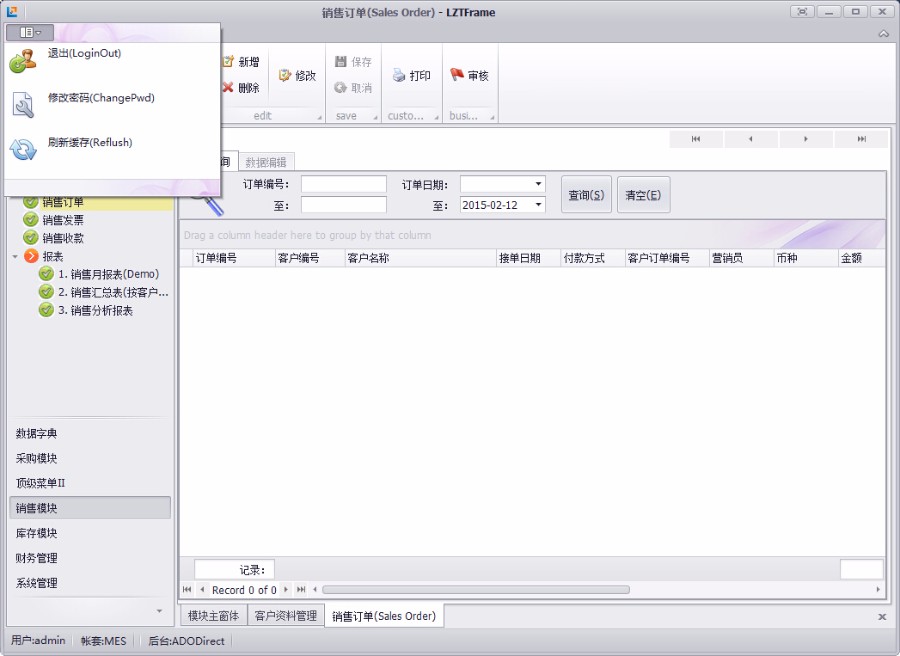Viewport: 900px width, 656px height.
Task: Open the nav pane configure dropdown arrow
Action: click(160, 611)
